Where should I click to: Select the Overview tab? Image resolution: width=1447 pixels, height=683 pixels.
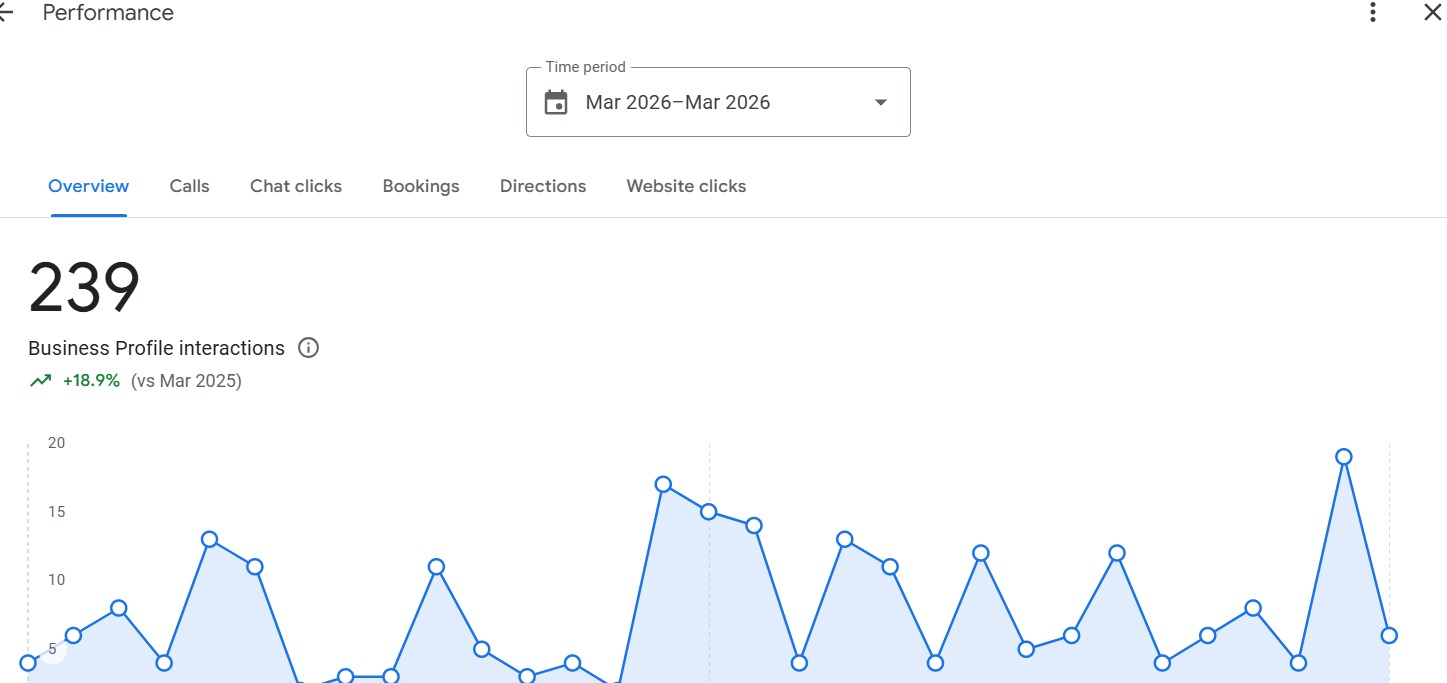click(x=88, y=186)
